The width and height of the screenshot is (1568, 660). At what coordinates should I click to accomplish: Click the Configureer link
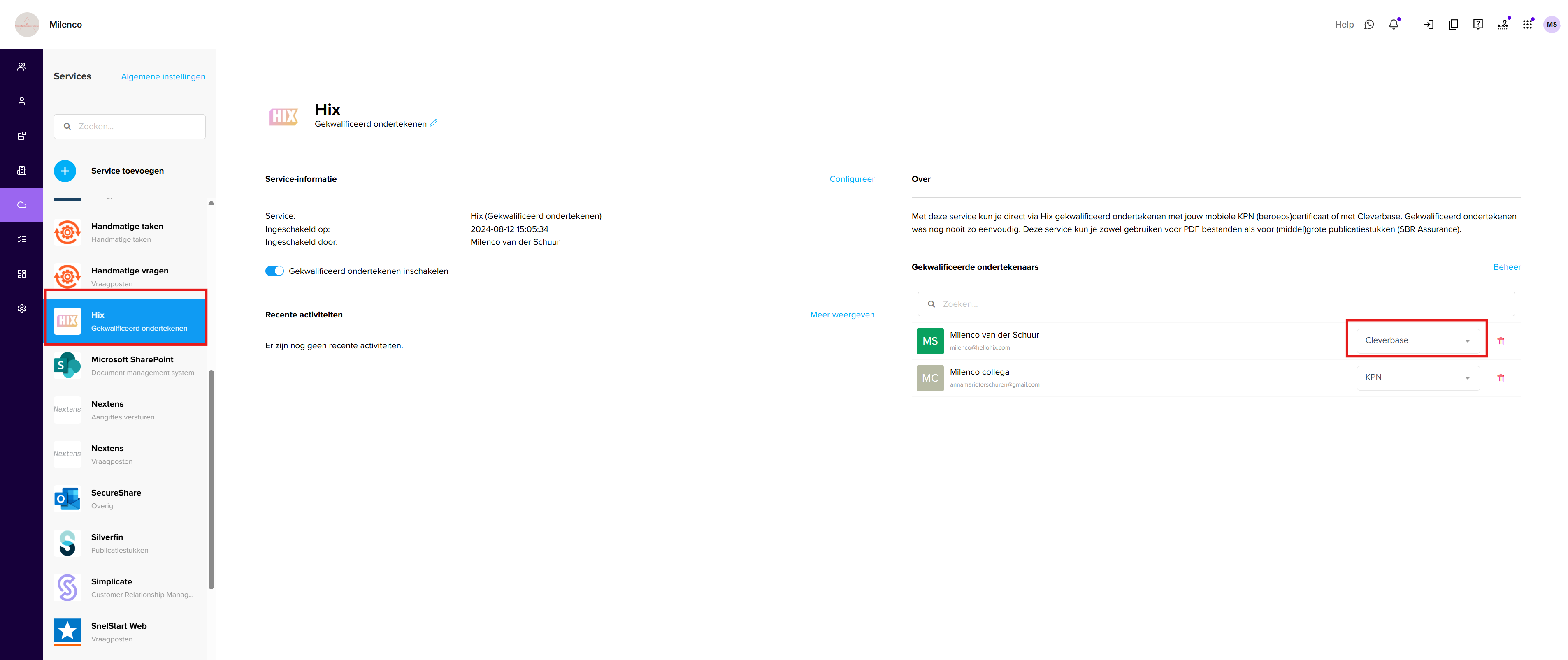(852, 179)
